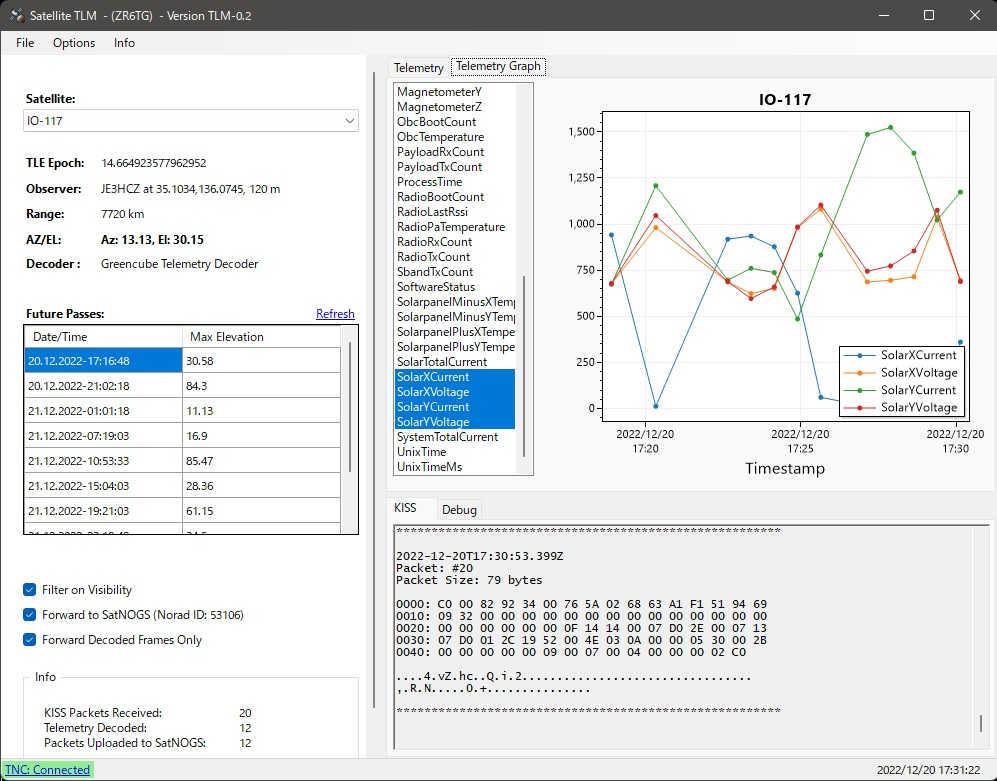This screenshot has width=997, height=781.
Task: Open the Options menu
Action: coord(74,43)
